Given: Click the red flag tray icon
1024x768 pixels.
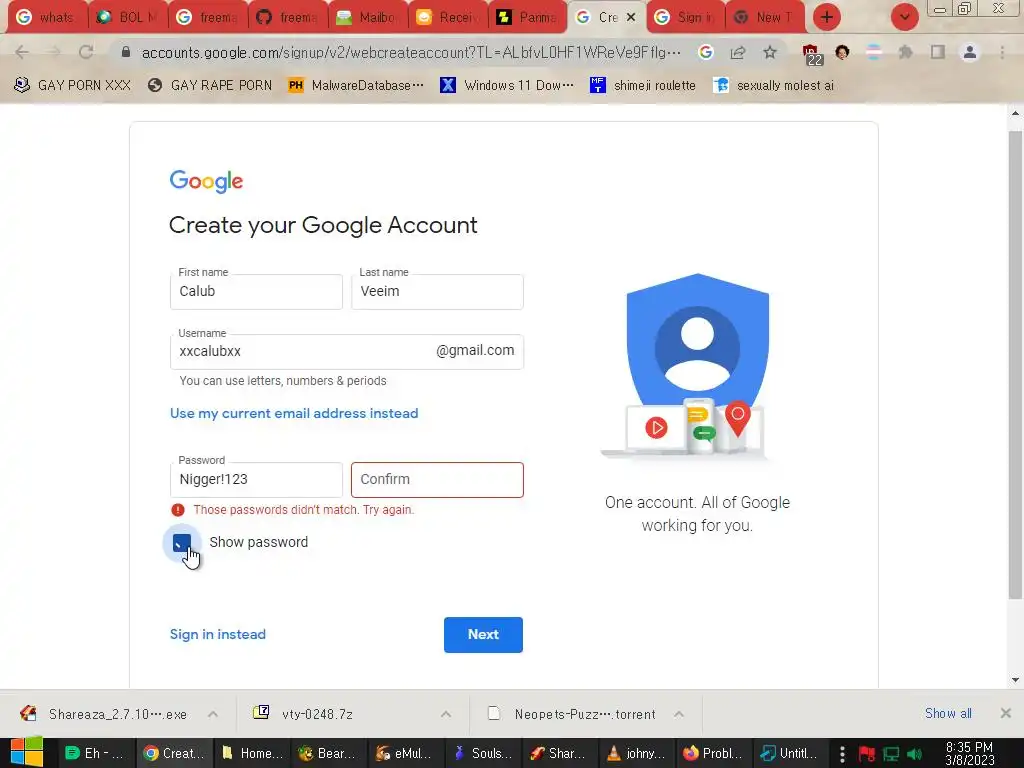Looking at the screenshot, I should [x=867, y=754].
